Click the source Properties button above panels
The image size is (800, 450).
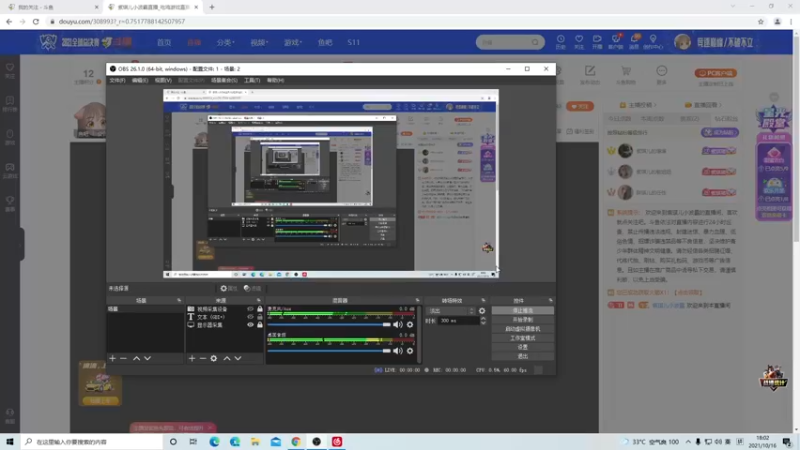(229, 288)
